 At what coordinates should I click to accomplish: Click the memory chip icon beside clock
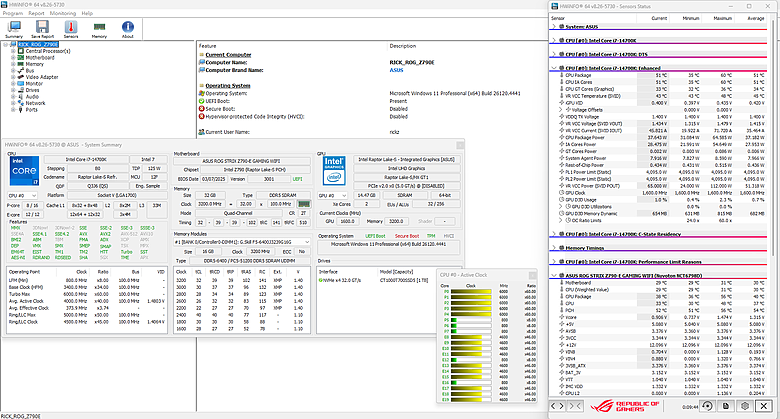point(303,204)
